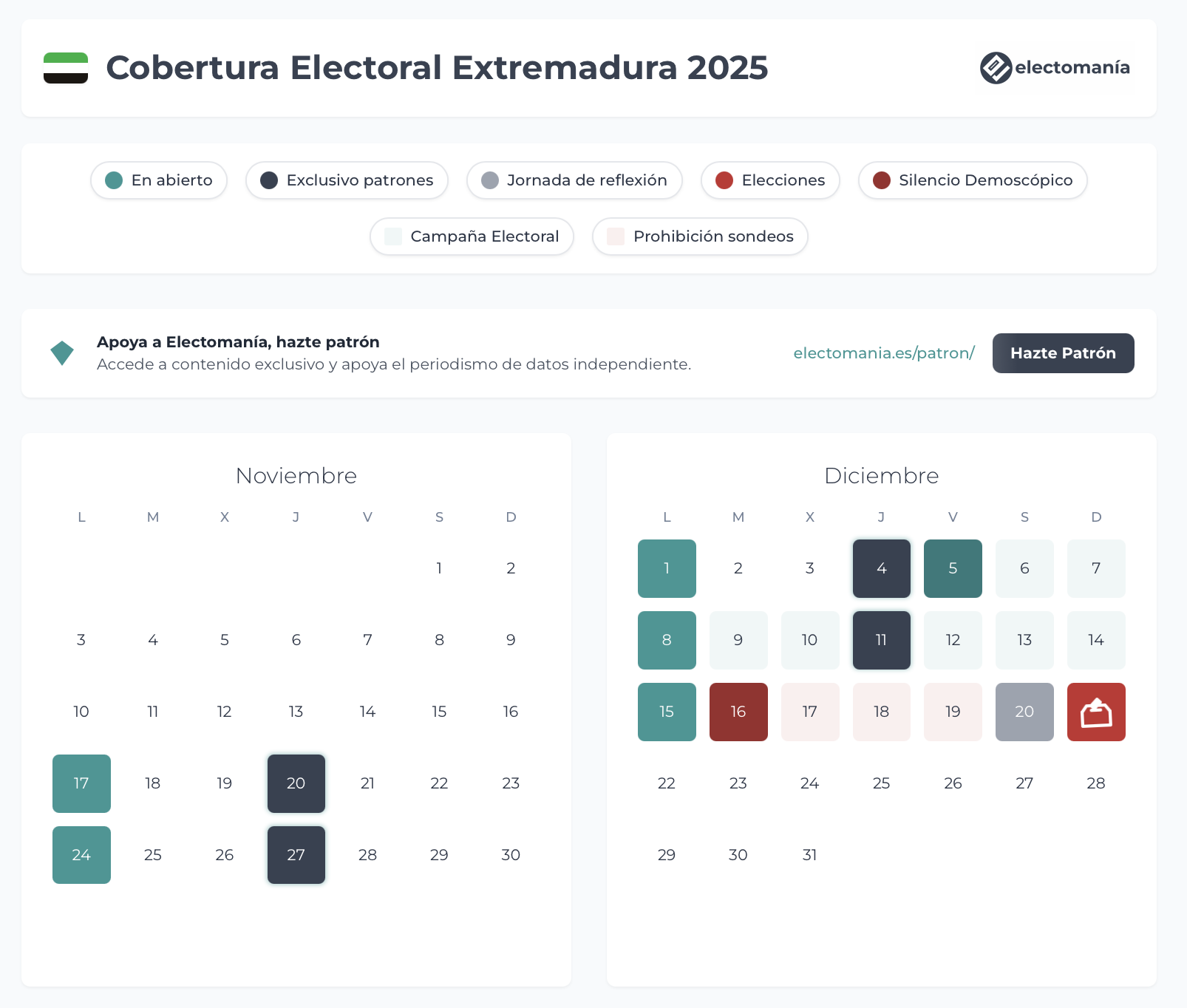The height and width of the screenshot is (1008, 1187).
Task: Select the Silencio Demoscópico legend chip
Action: tap(973, 180)
